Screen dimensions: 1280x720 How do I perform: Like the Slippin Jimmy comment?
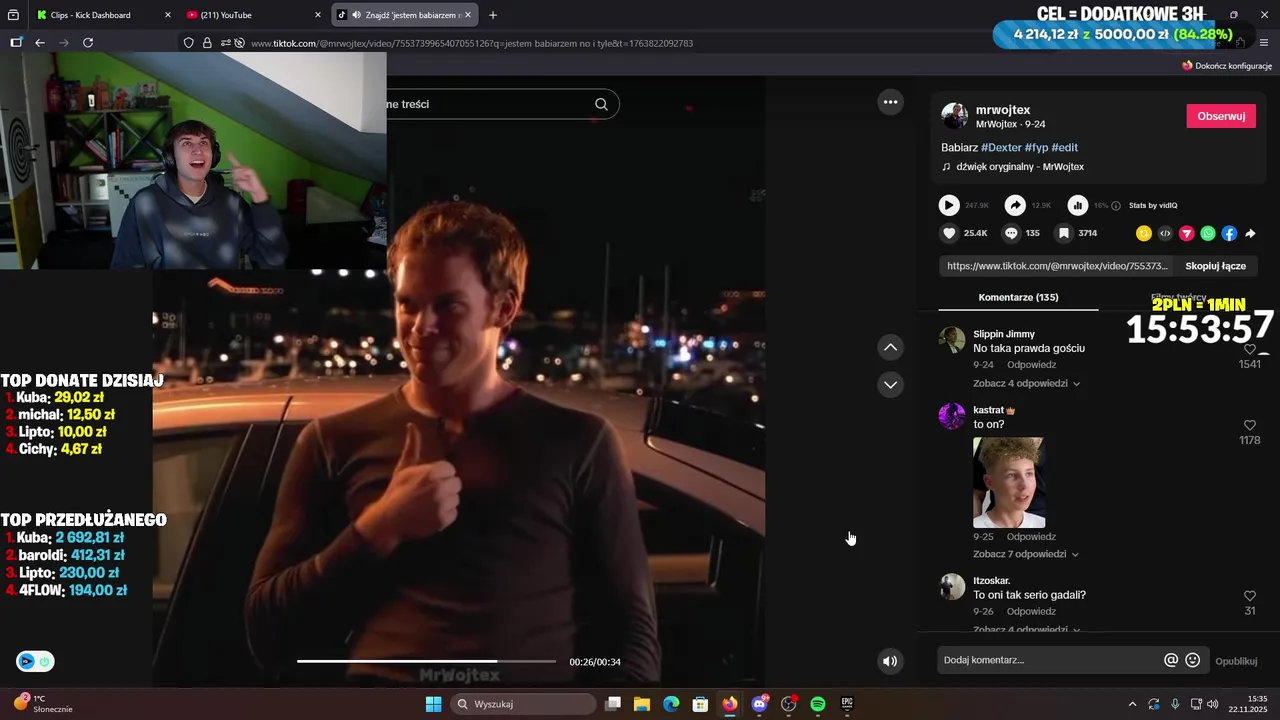(1250, 350)
